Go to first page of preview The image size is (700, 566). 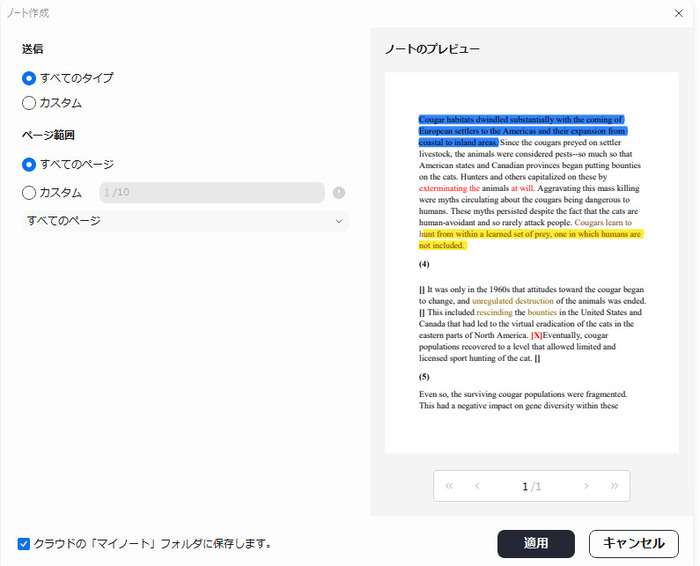click(x=449, y=486)
